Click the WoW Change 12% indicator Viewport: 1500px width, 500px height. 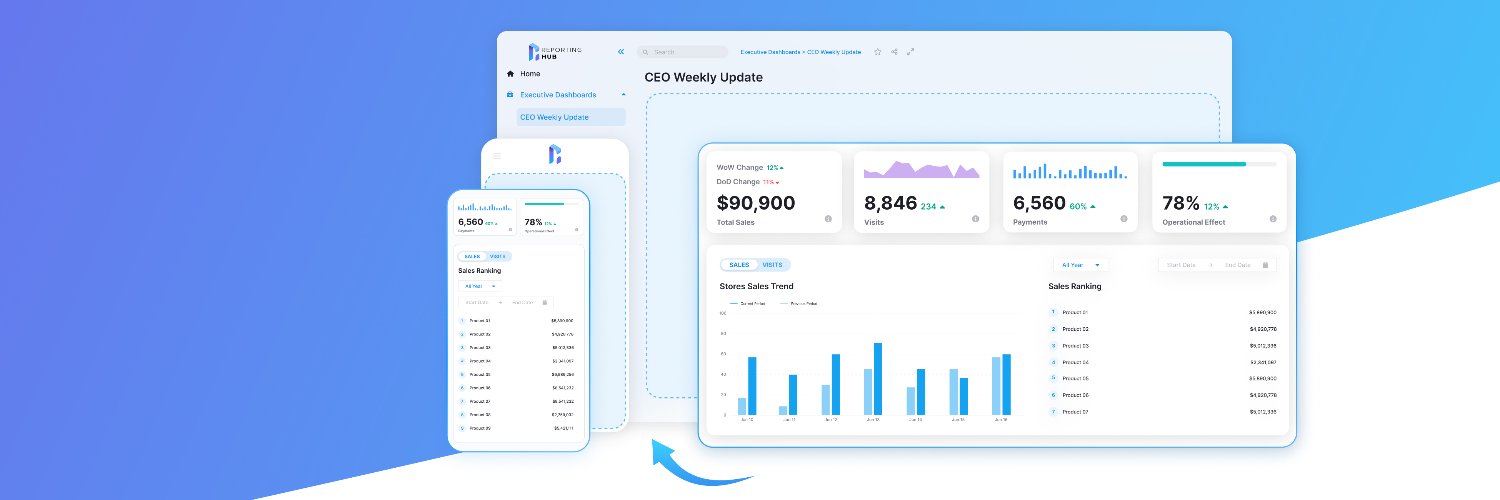(x=751, y=167)
